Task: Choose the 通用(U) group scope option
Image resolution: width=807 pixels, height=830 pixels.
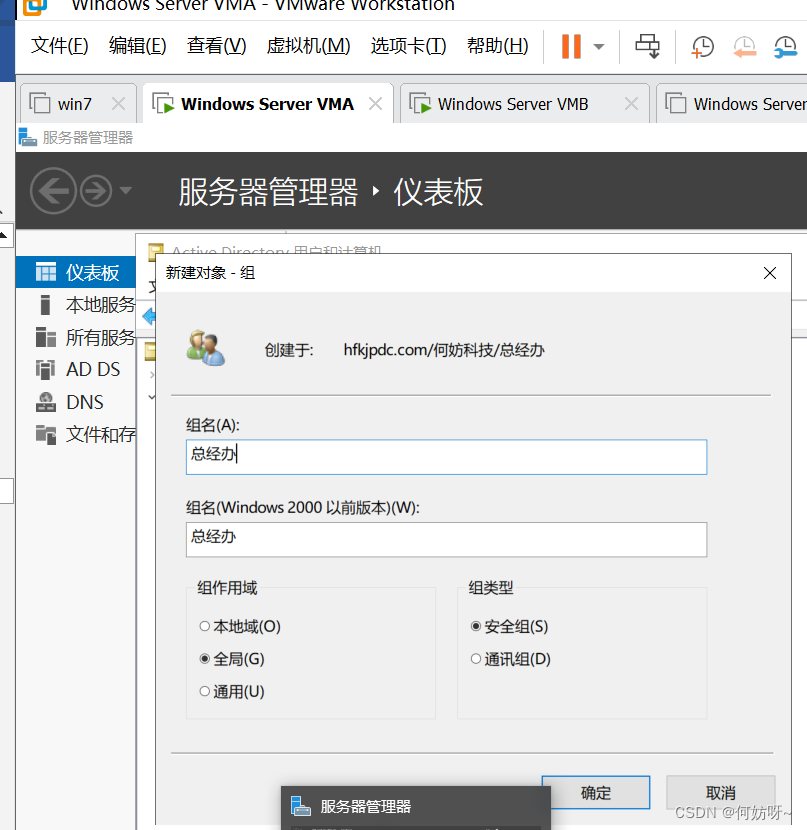Action: 205,691
